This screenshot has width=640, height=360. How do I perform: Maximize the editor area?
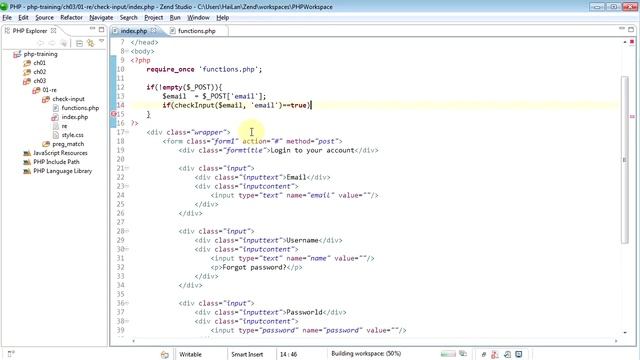(631, 29)
